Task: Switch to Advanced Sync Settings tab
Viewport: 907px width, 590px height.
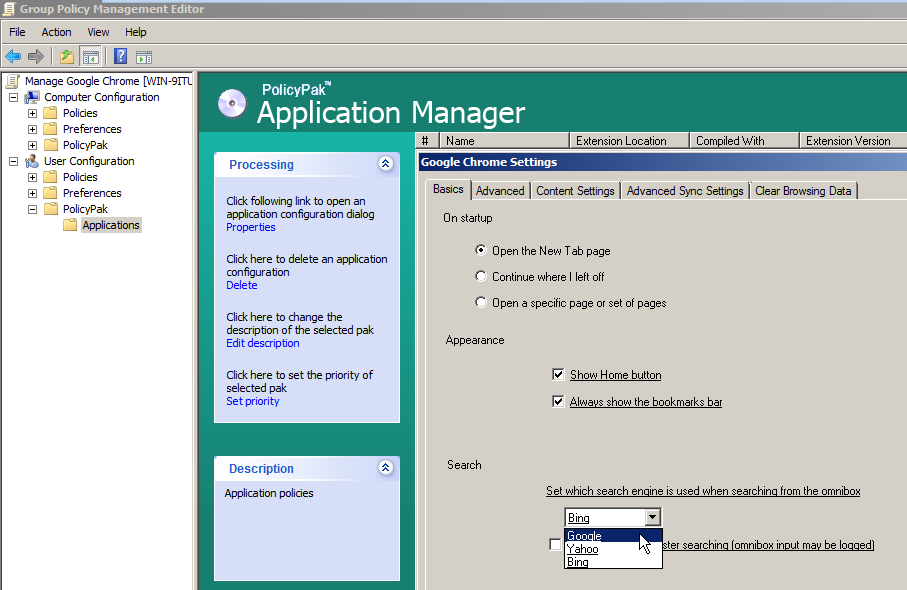Action: (x=685, y=191)
